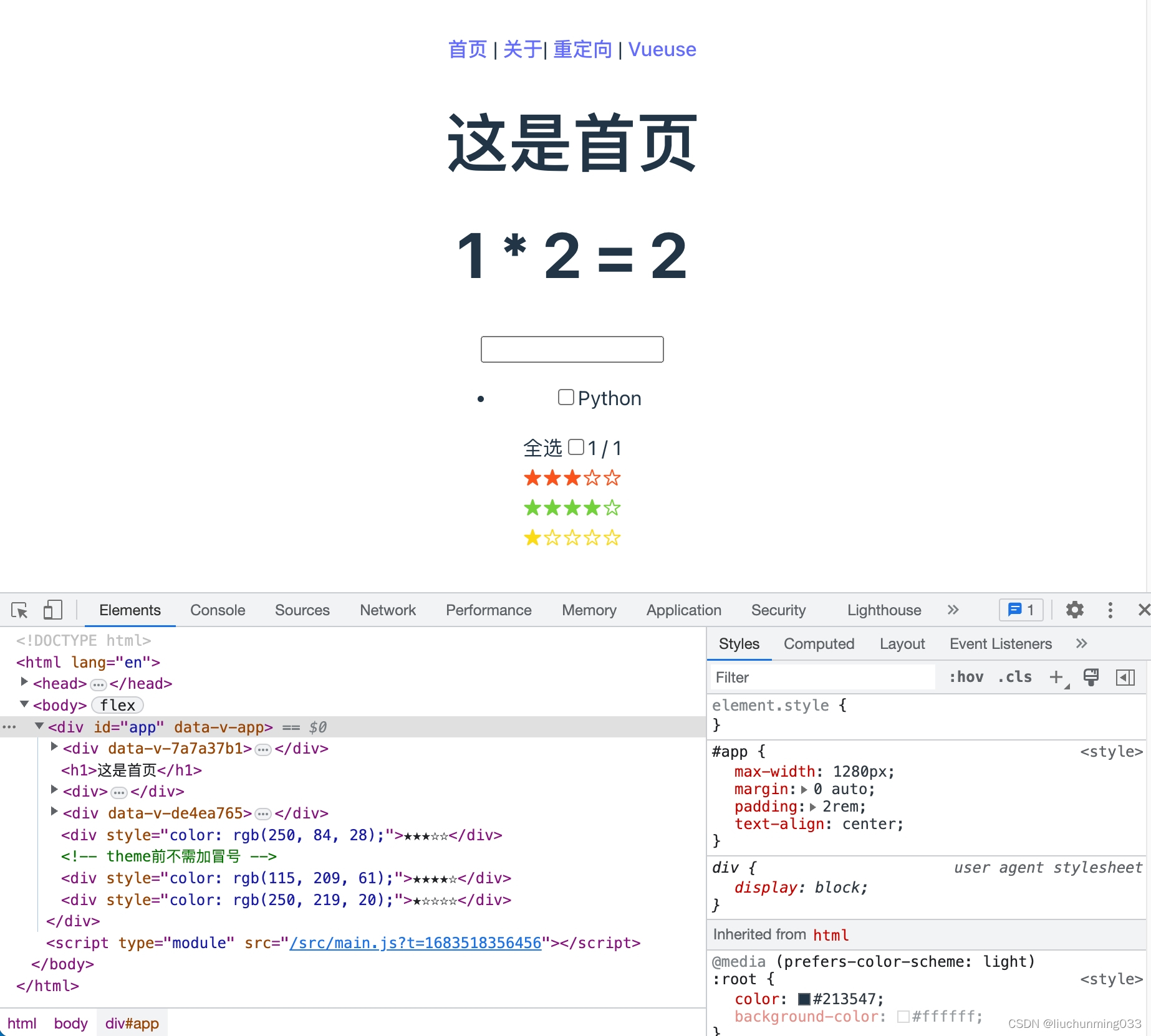Click the flex badge on body
Screen dimensions: 1151x1036
click(x=118, y=705)
